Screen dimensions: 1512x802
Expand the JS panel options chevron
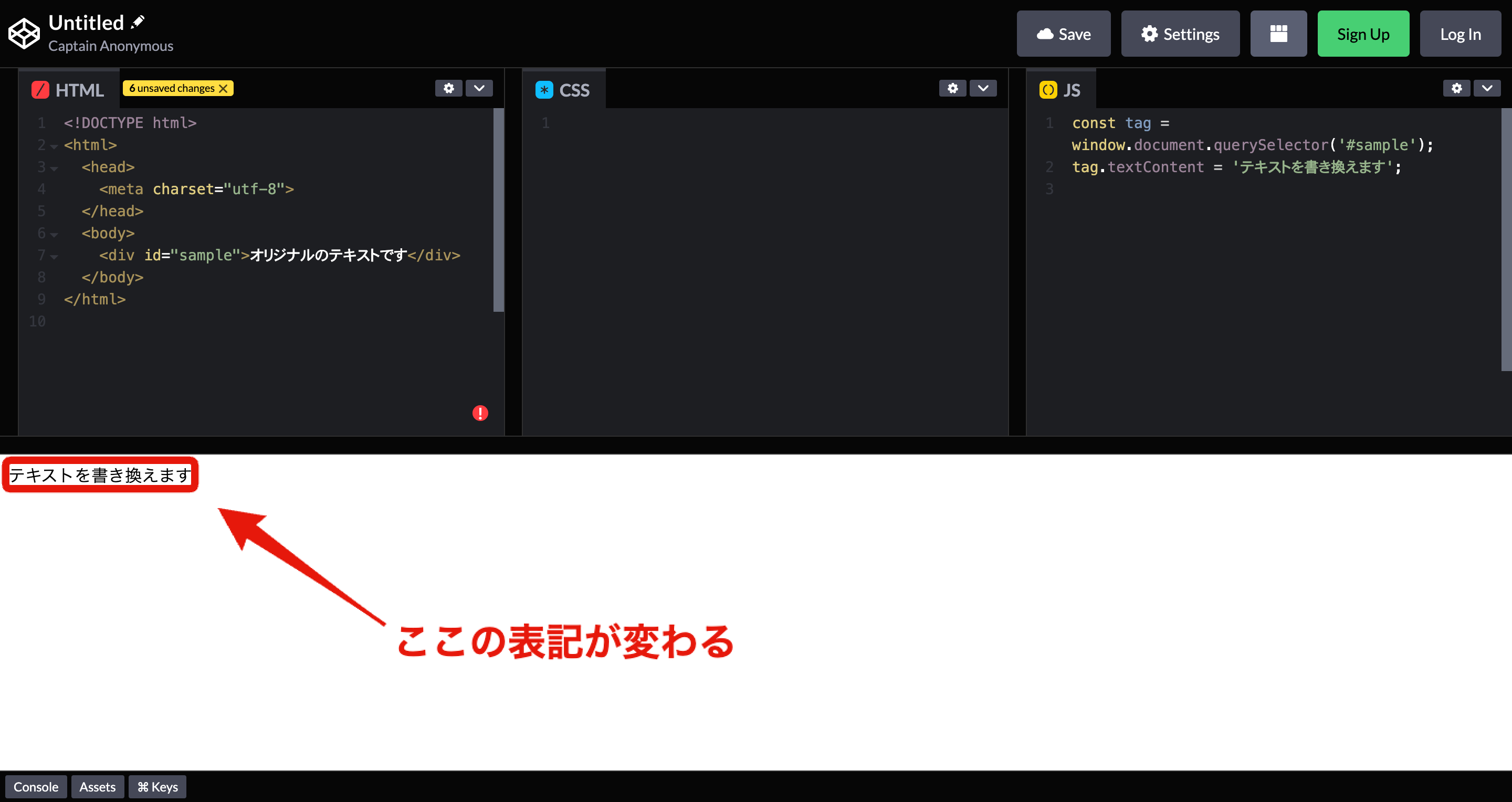pos(1487,88)
